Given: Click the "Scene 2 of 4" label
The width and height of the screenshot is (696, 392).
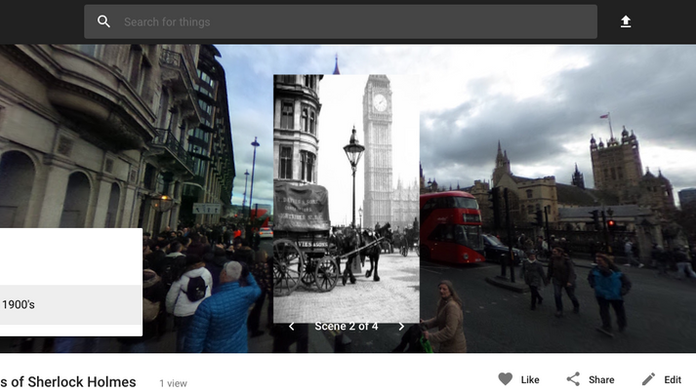Looking at the screenshot, I should click(346, 327).
